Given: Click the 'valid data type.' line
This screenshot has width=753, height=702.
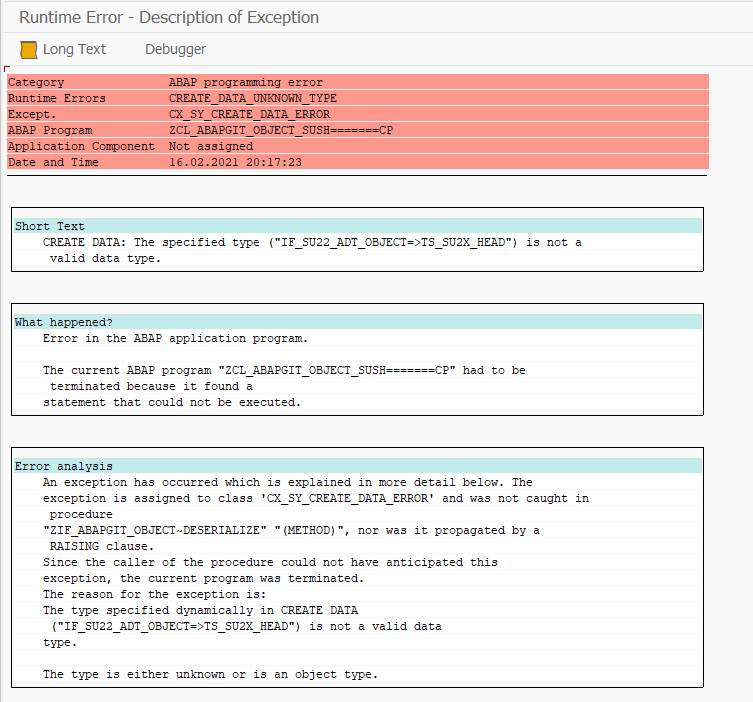Looking at the screenshot, I should click(105, 258).
